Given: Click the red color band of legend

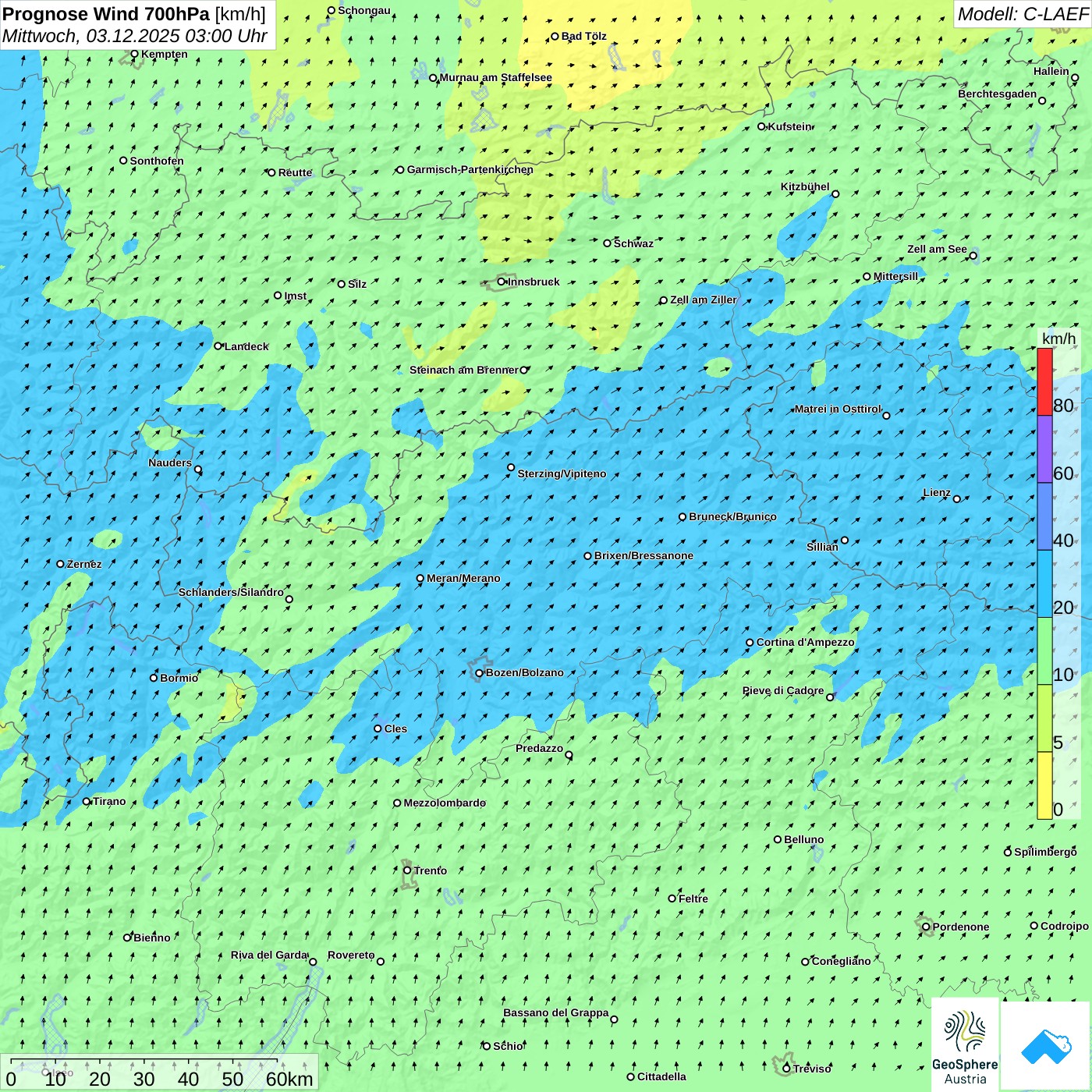Looking at the screenshot, I should pos(1044,381).
